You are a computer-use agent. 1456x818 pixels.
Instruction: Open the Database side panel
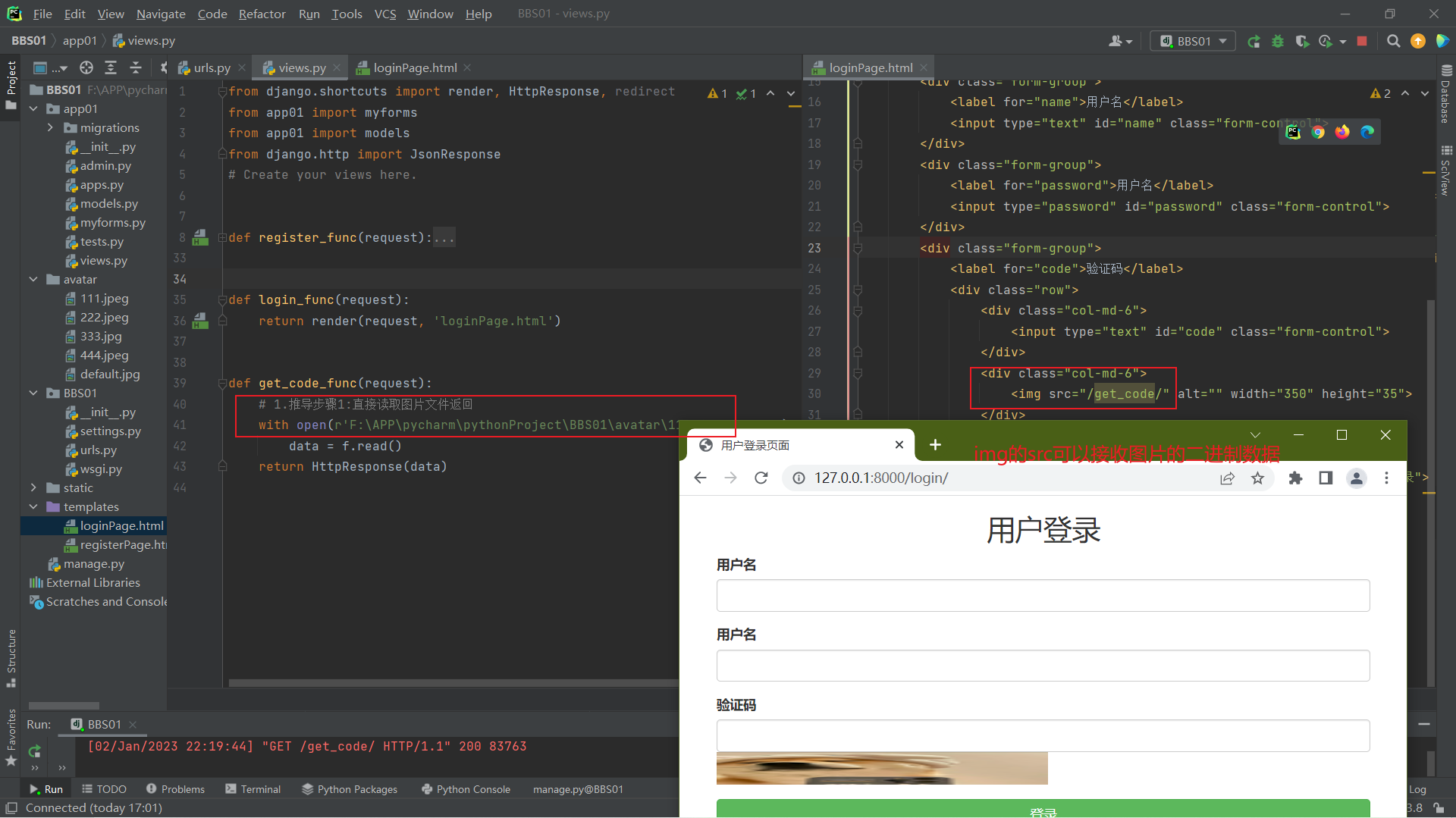pyautogui.click(x=1445, y=94)
